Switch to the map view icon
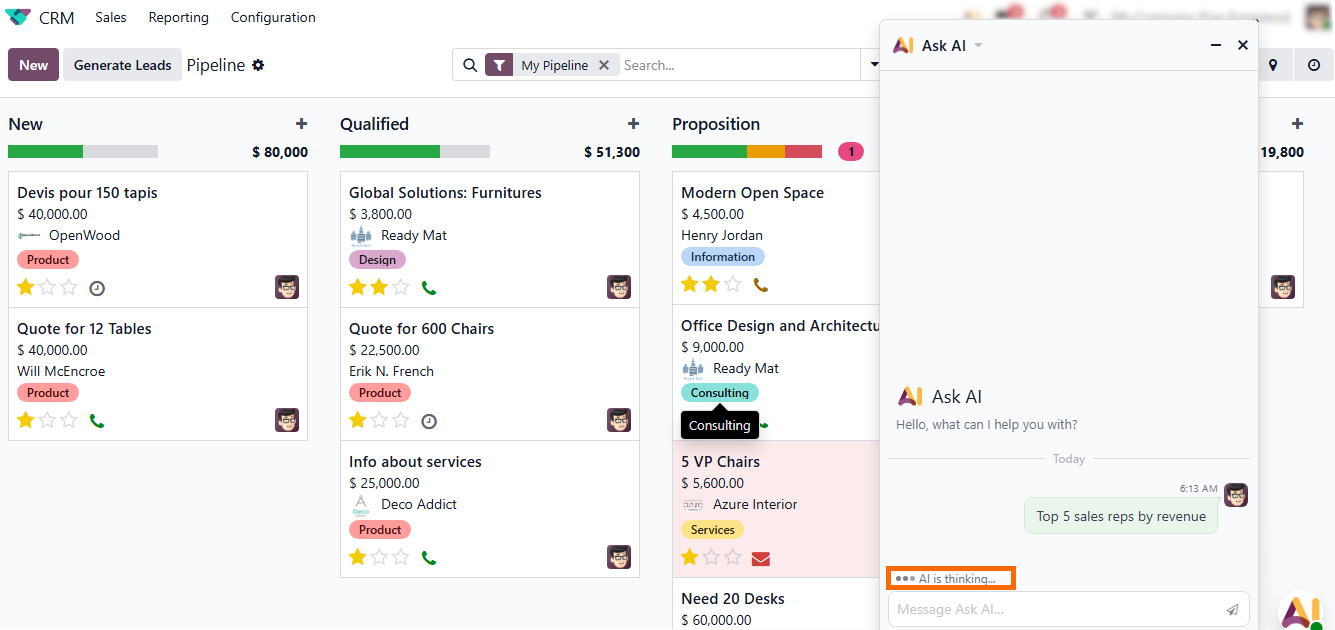Screen dimensions: 1335x630 coord(1273,65)
